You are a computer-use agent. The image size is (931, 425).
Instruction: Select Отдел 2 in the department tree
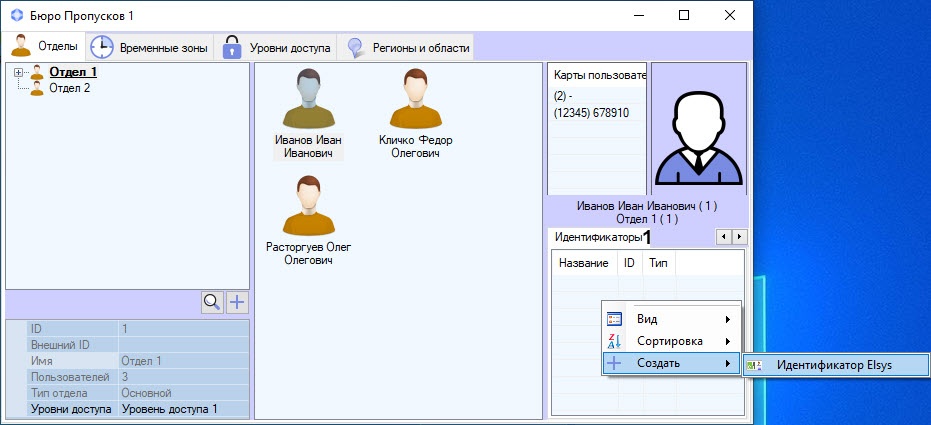pyautogui.click(x=69, y=88)
